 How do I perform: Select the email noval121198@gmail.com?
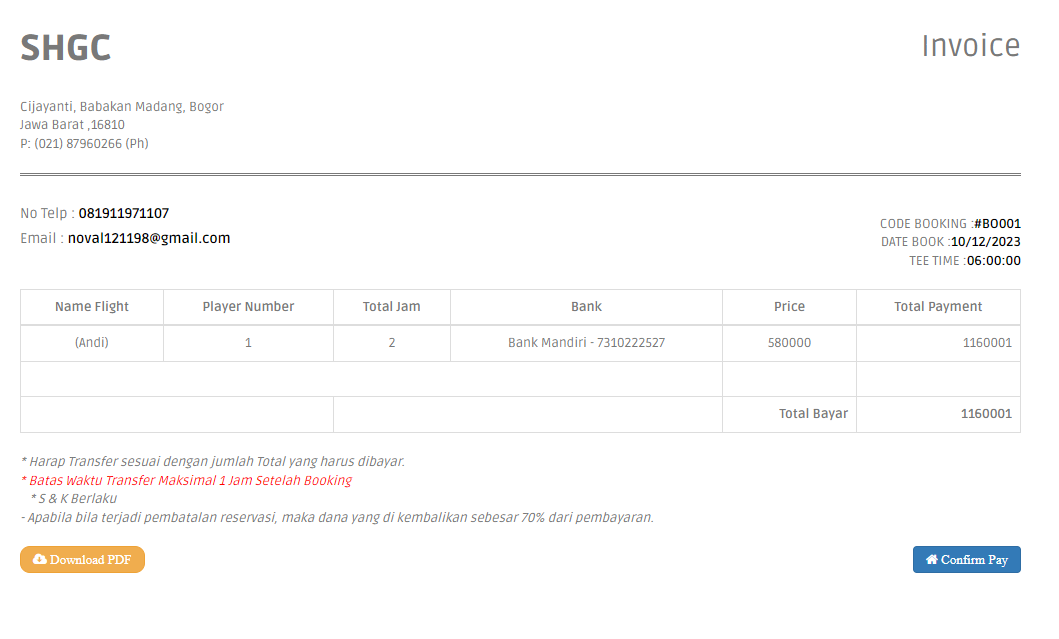pos(149,238)
